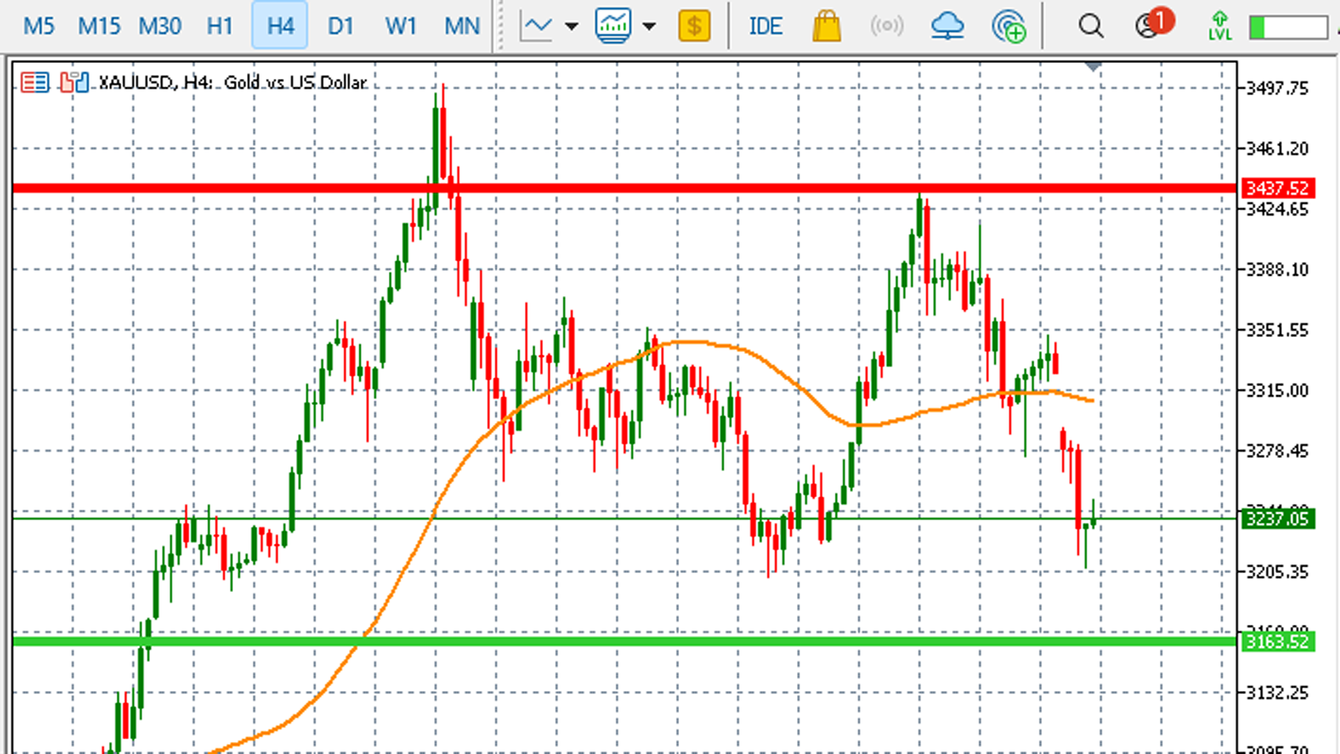
Task: Click the yellow dollar trade icon
Action: point(696,27)
